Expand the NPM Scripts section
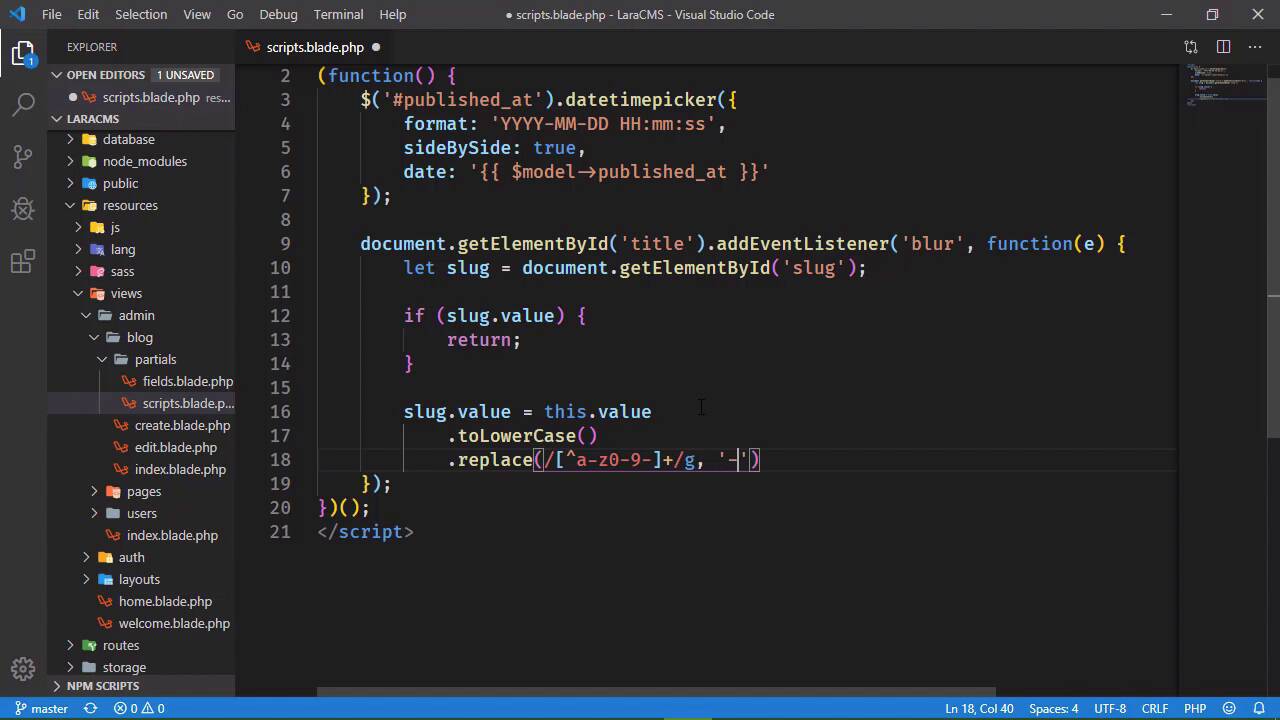Screen dimensions: 1280x720 point(102,686)
